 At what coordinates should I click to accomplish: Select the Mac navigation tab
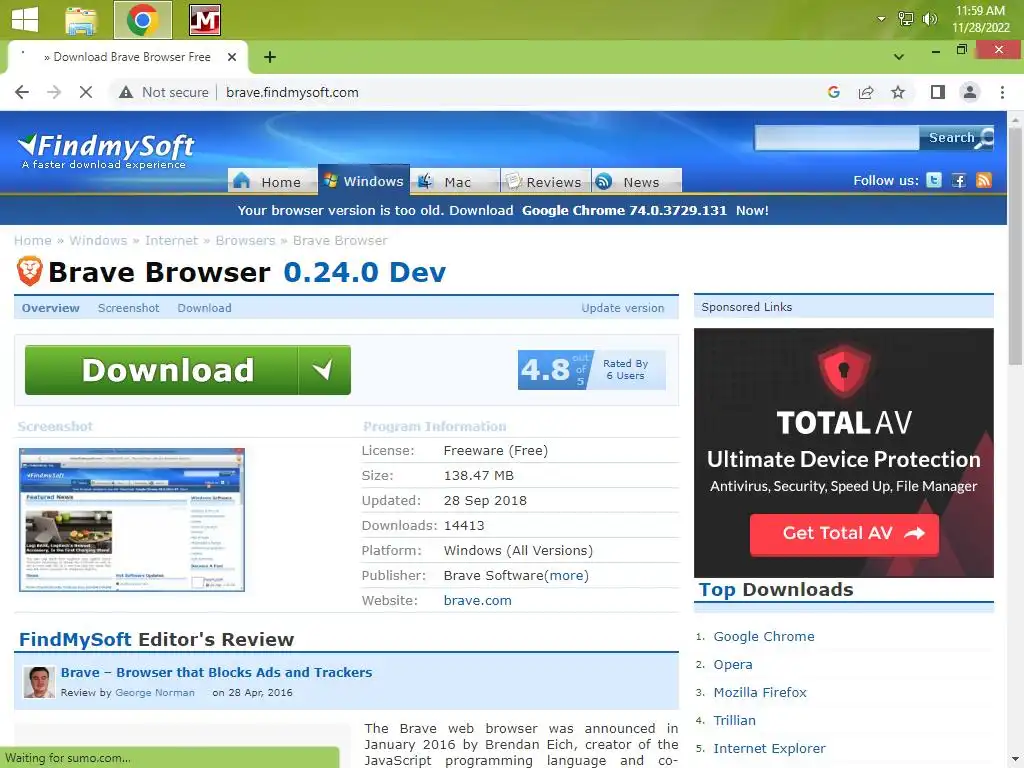(455, 182)
